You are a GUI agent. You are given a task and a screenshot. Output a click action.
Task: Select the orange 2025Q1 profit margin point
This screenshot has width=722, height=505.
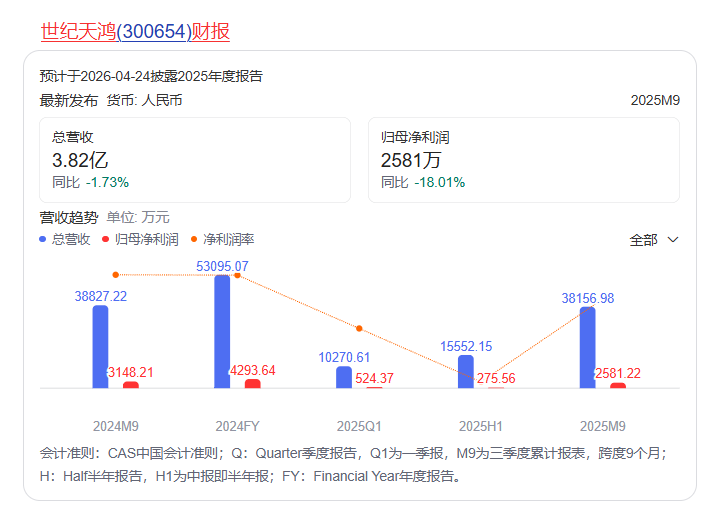359,328
